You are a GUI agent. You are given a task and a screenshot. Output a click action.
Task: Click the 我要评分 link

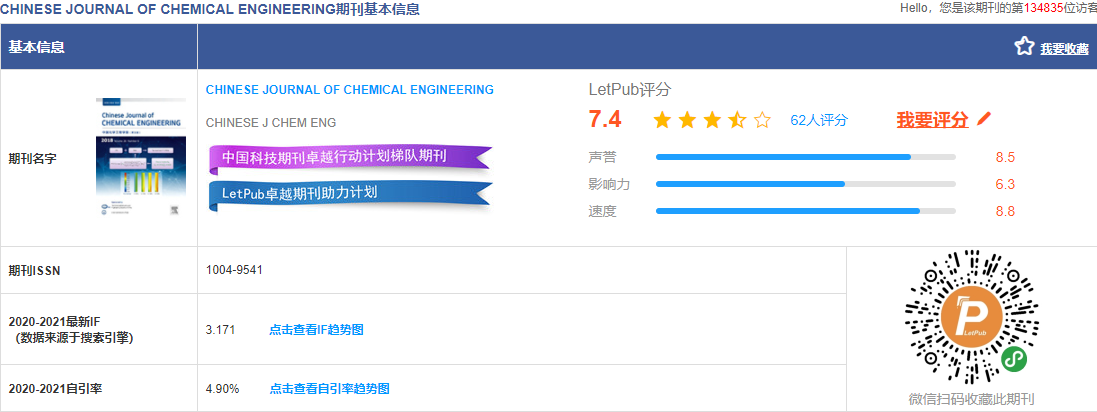click(932, 120)
